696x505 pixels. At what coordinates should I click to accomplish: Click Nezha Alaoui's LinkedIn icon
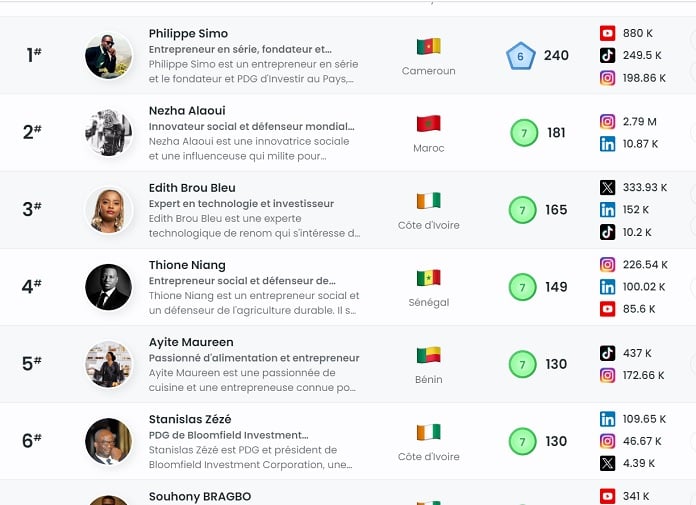(x=607, y=144)
